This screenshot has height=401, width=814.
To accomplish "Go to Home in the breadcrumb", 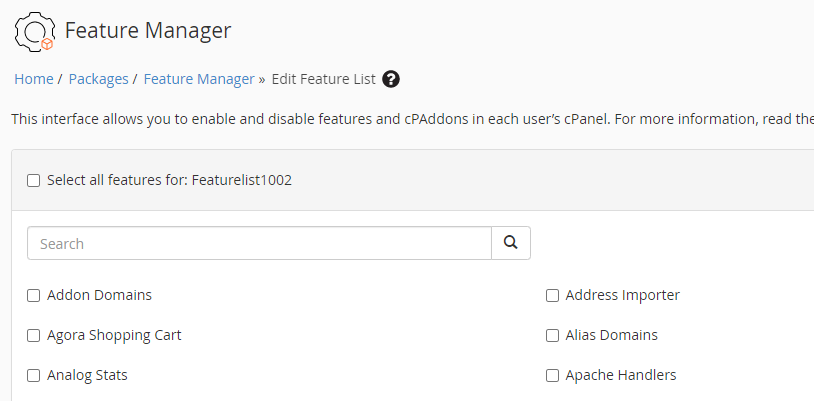I will [34, 79].
